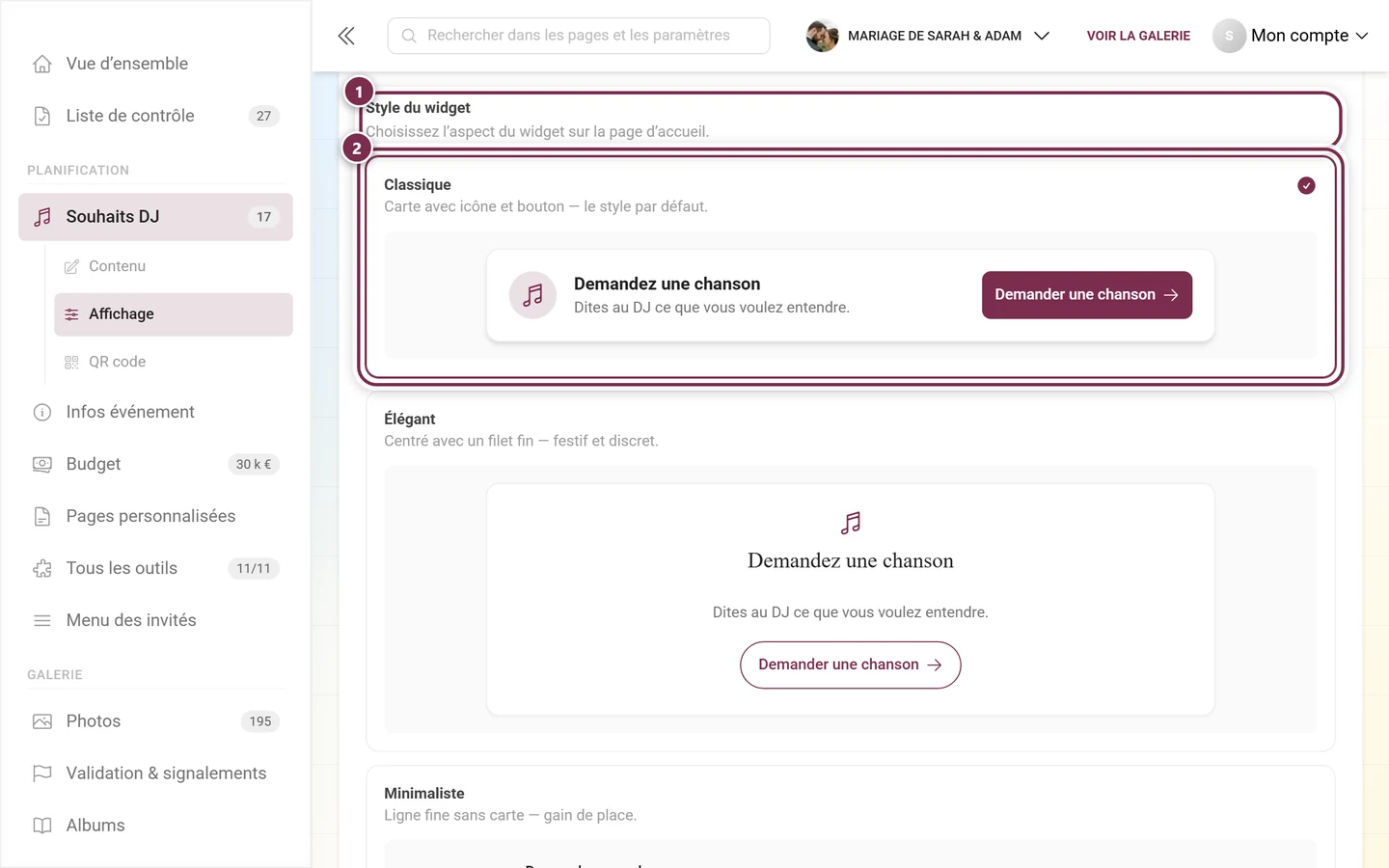Navigate to Tous les outils
1389x868 pixels.
tap(155, 568)
